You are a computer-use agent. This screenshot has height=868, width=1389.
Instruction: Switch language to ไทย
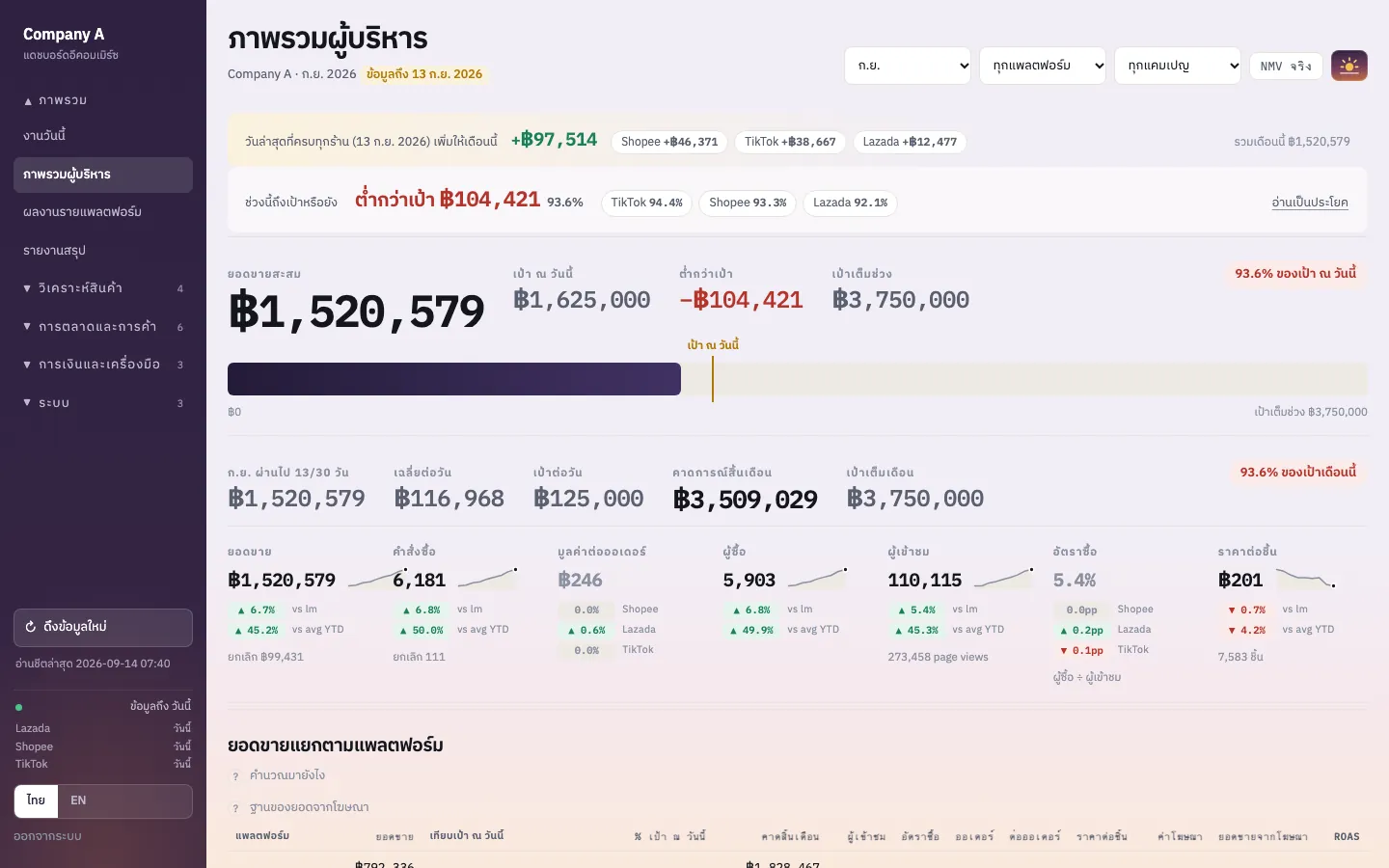click(x=37, y=800)
